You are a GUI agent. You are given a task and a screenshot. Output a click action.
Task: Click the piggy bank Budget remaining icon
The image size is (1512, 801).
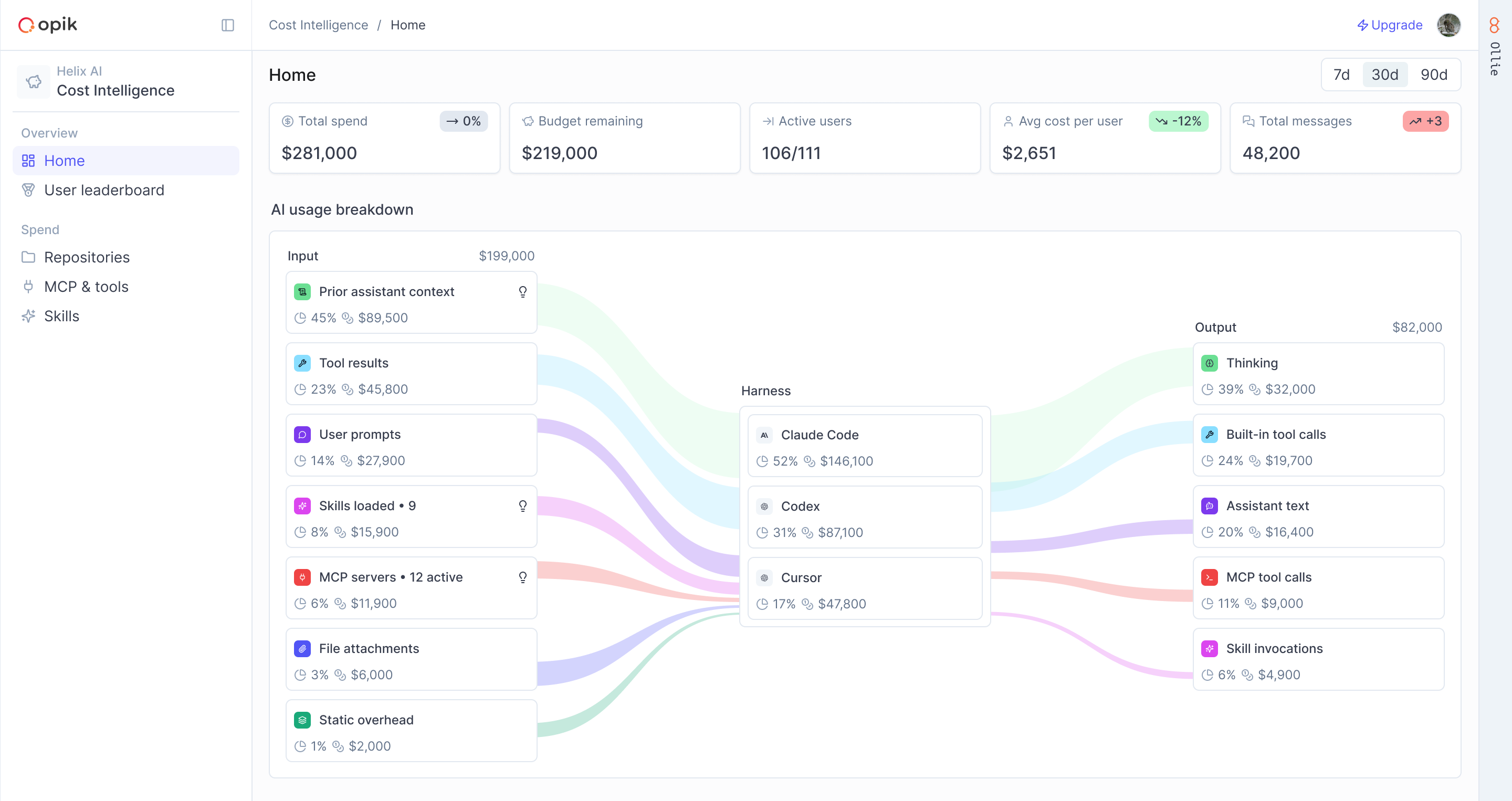[528, 121]
